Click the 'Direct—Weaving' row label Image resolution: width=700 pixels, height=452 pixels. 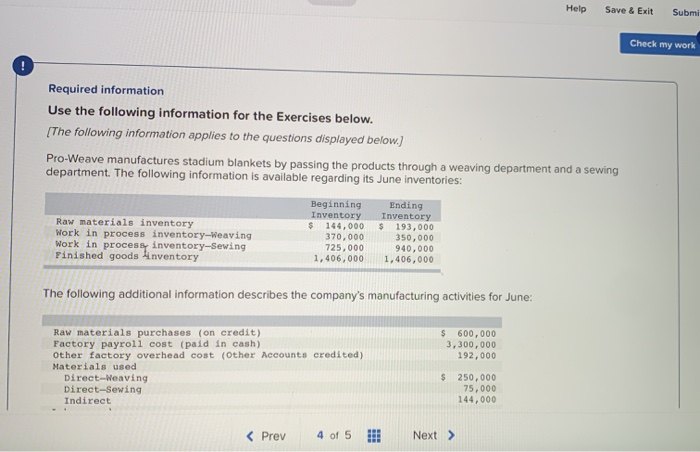point(105,378)
